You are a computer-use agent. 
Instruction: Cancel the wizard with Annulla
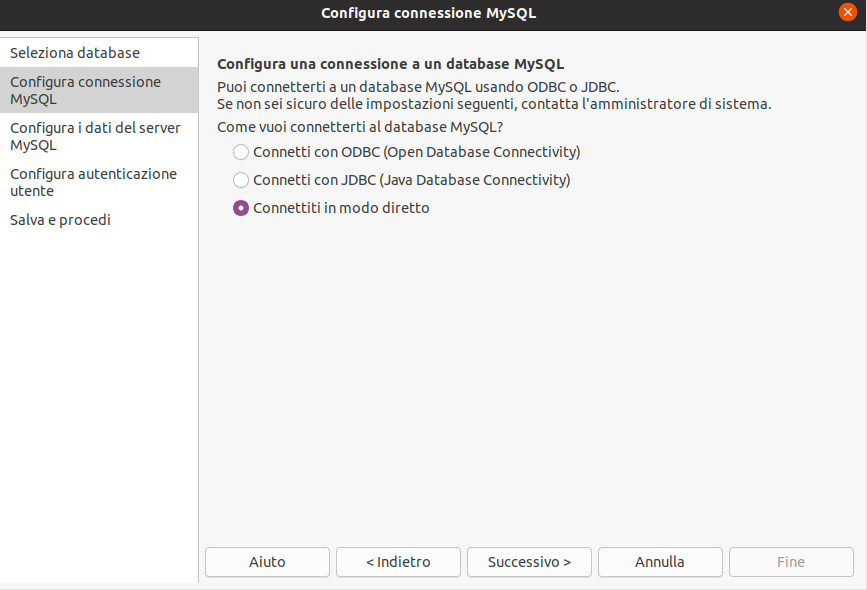(x=660, y=562)
